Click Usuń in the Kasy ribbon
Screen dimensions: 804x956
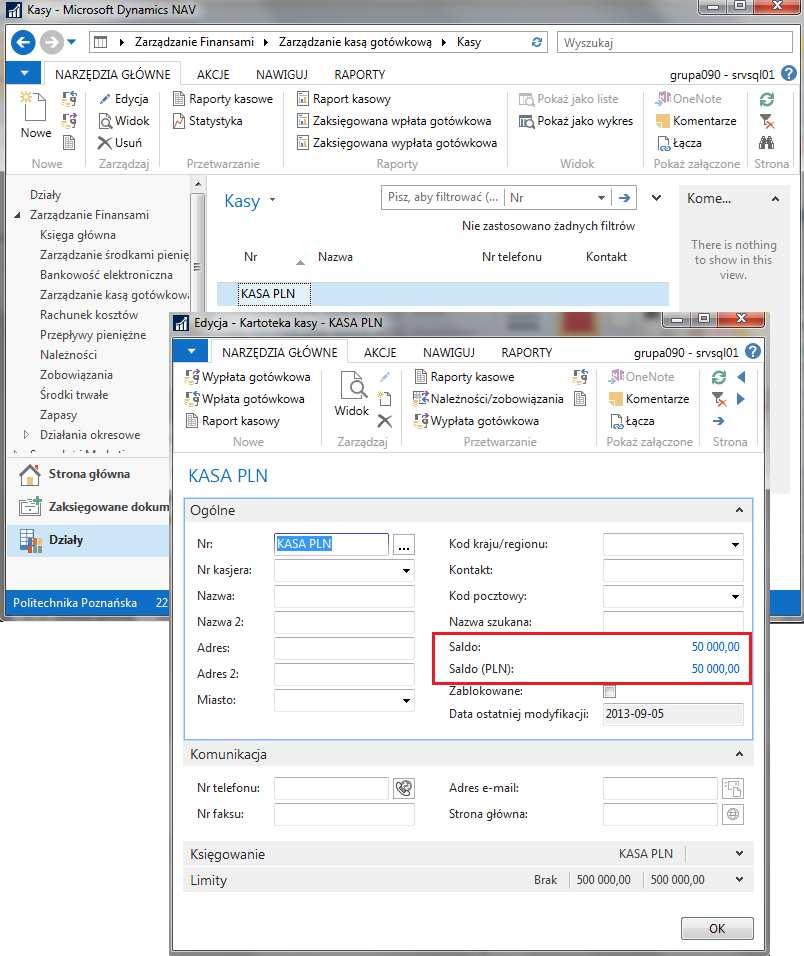pyautogui.click(x=120, y=143)
